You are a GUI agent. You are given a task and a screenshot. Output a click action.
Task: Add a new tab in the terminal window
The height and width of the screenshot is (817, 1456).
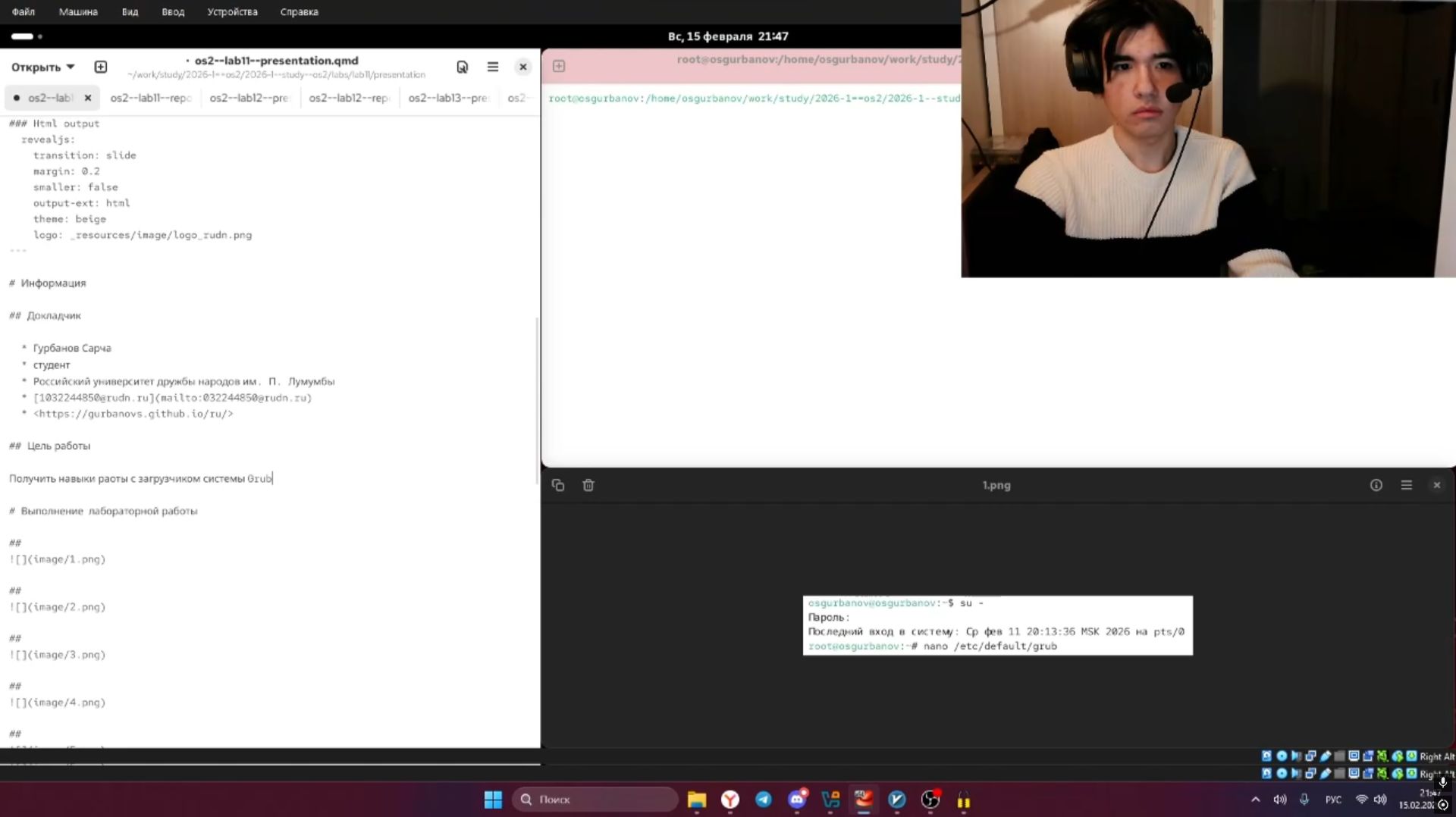pos(559,66)
